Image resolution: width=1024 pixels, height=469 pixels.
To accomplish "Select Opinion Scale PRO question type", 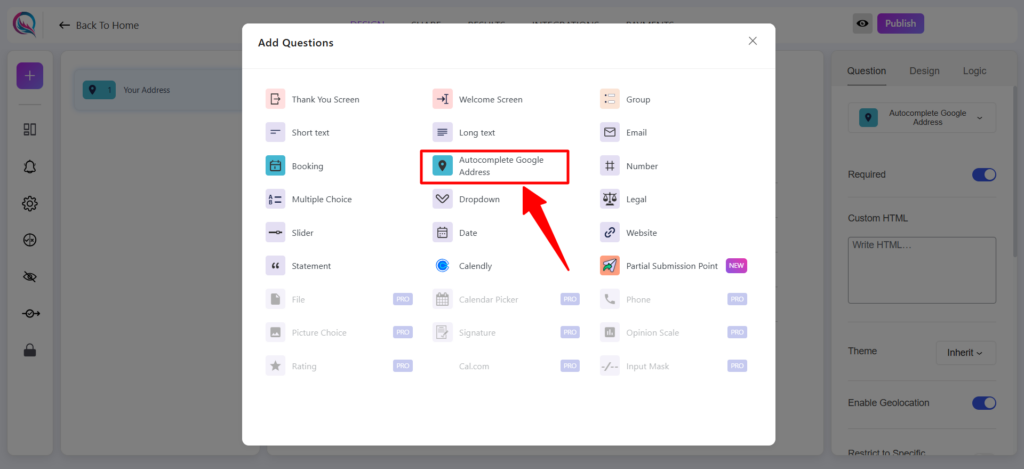I will [673, 332].
